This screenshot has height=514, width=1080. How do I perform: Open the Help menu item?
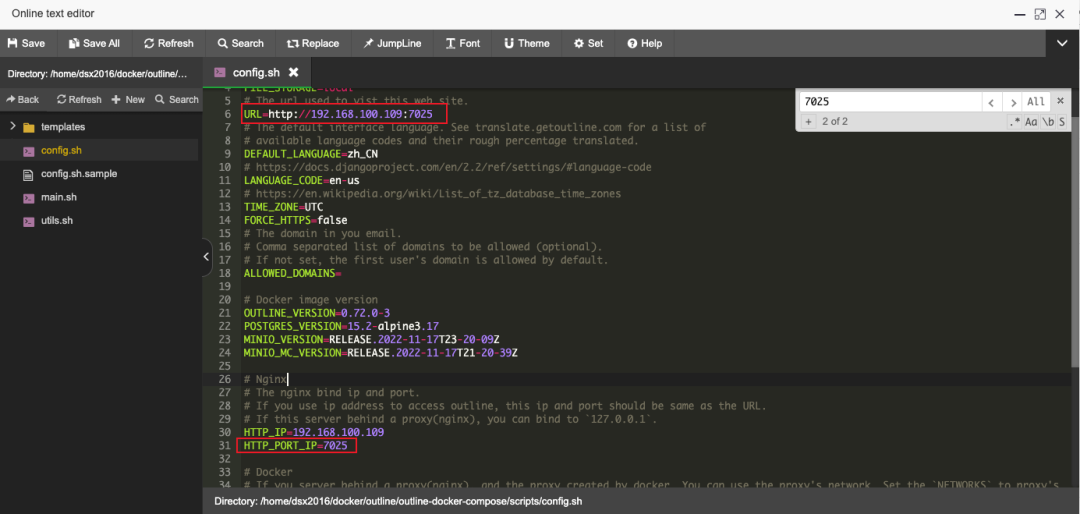[x=644, y=43]
